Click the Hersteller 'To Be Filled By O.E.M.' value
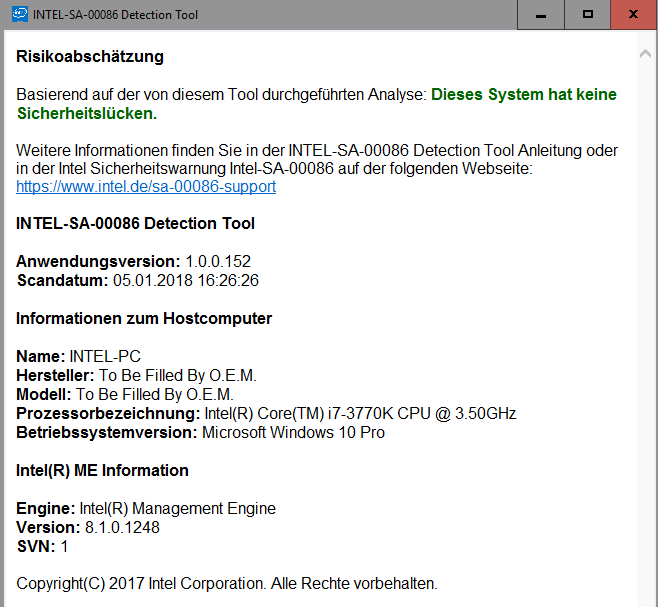 point(178,375)
